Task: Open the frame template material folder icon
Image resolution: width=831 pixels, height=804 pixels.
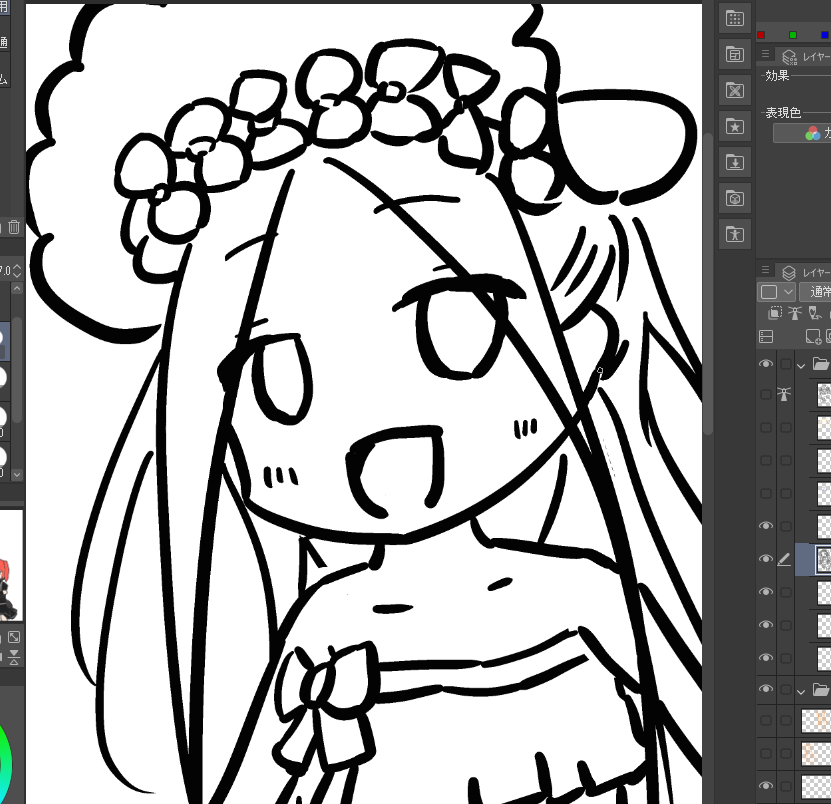Action: [735, 54]
